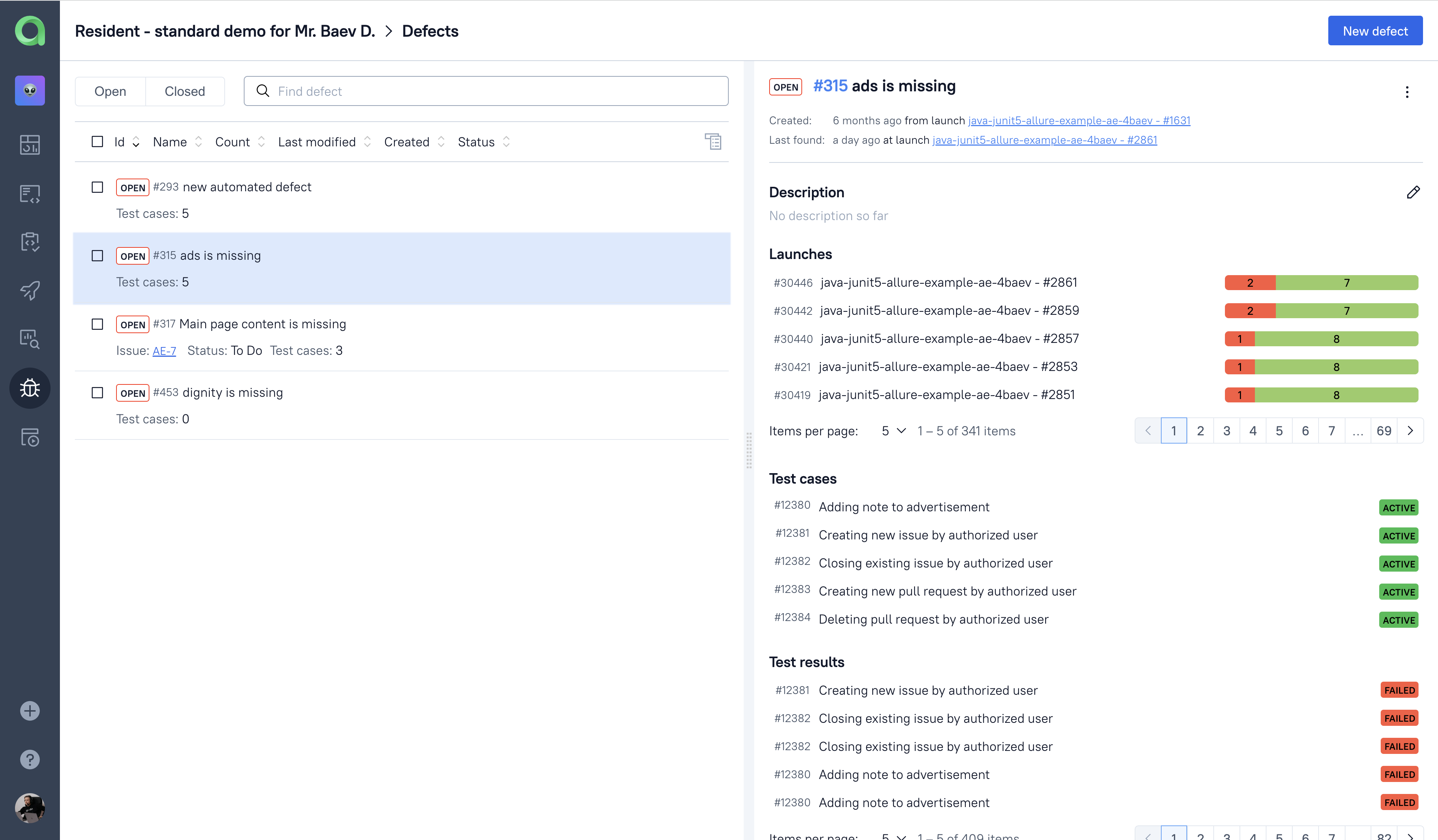Screen dimensions: 1438x840
Task: Click the New defect button
Action: [1375, 31]
